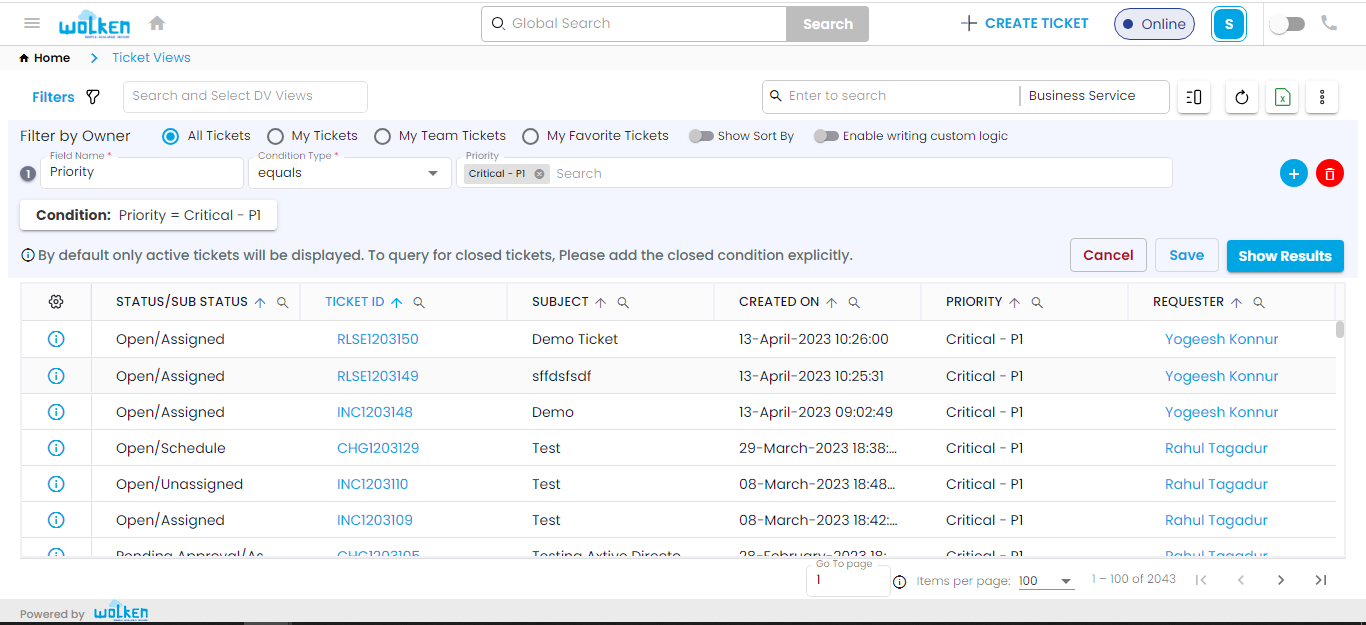Enable writing custom logic toggle
The height and width of the screenshot is (625, 1366).
click(827, 135)
